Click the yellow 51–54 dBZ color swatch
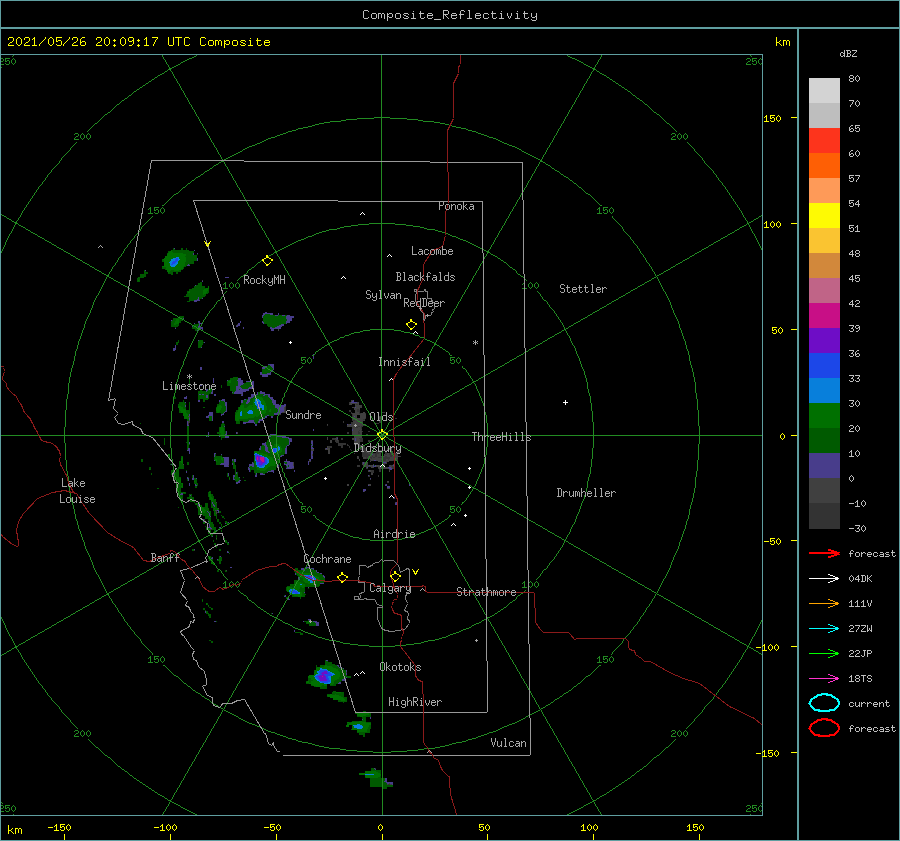This screenshot has height=841, width=900. click(x=824, y=216)
